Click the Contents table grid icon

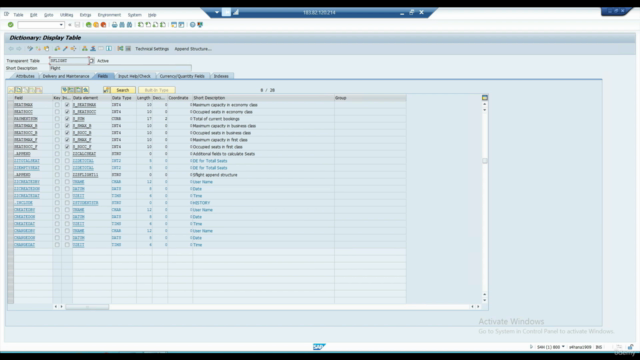pyautogui.click(x=128, y=49)
